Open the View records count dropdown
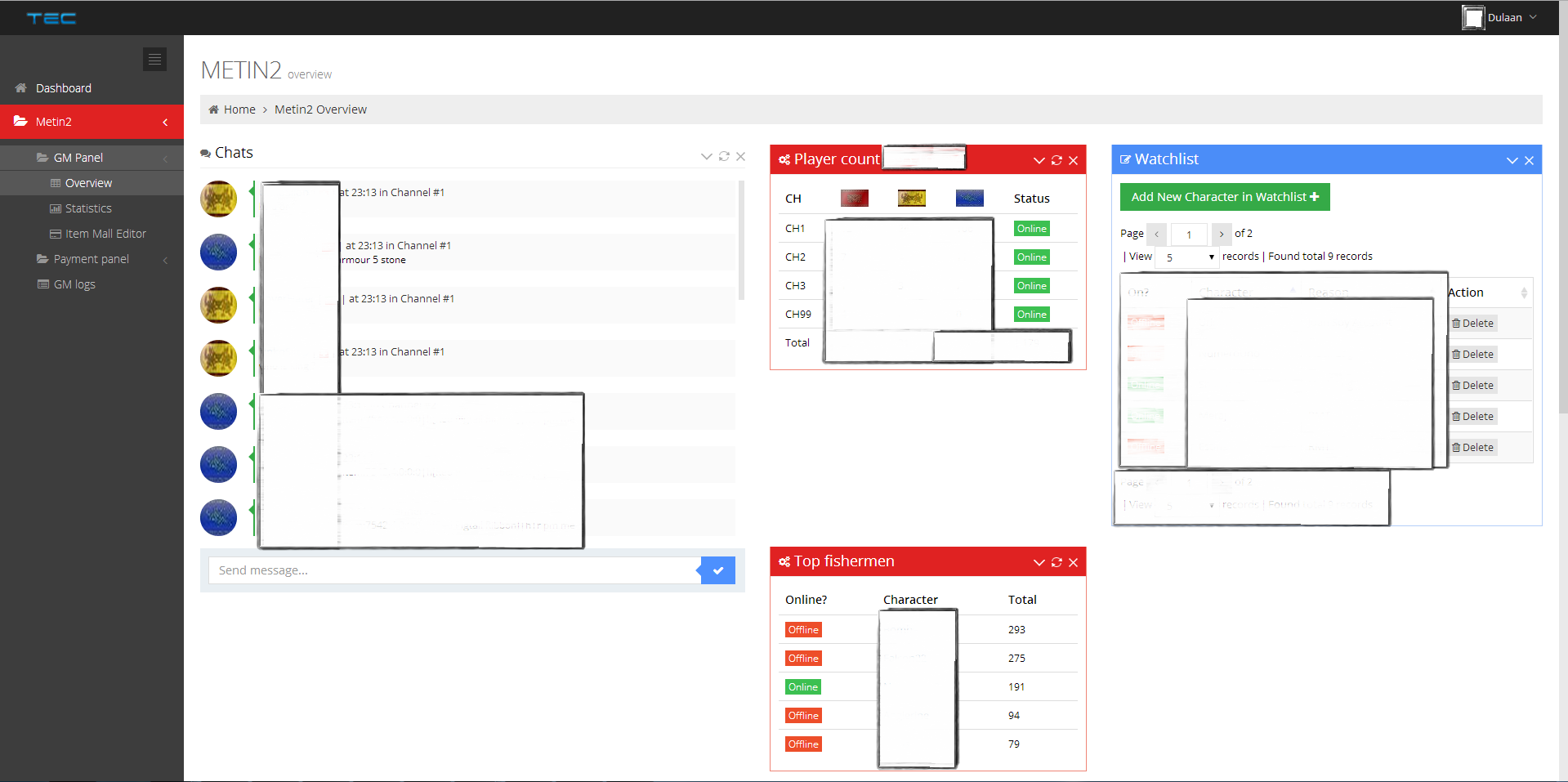The image size is (1568, 782). click(x=1186, y=257)
